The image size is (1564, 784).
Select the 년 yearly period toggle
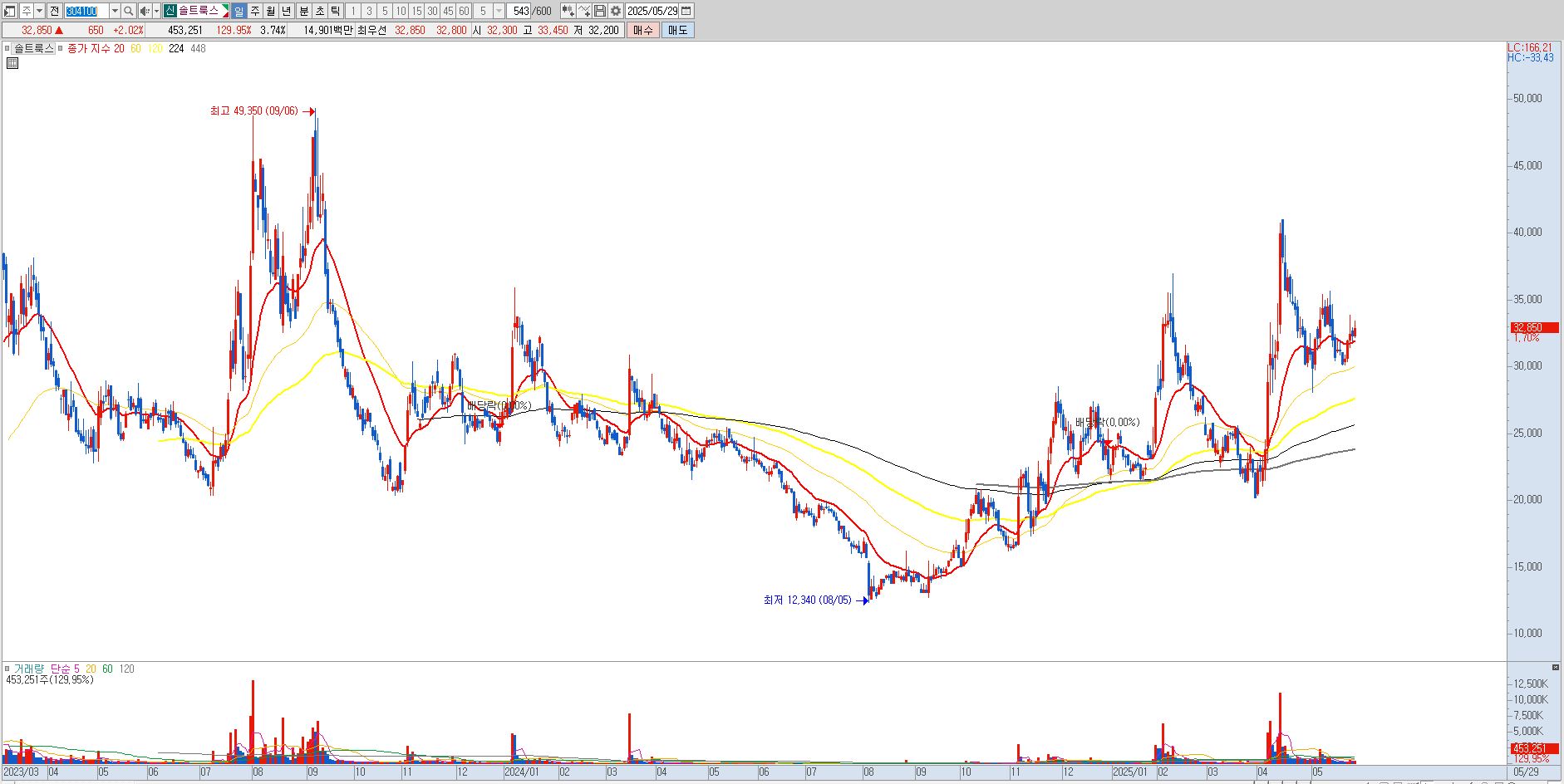tap(286, 11)
